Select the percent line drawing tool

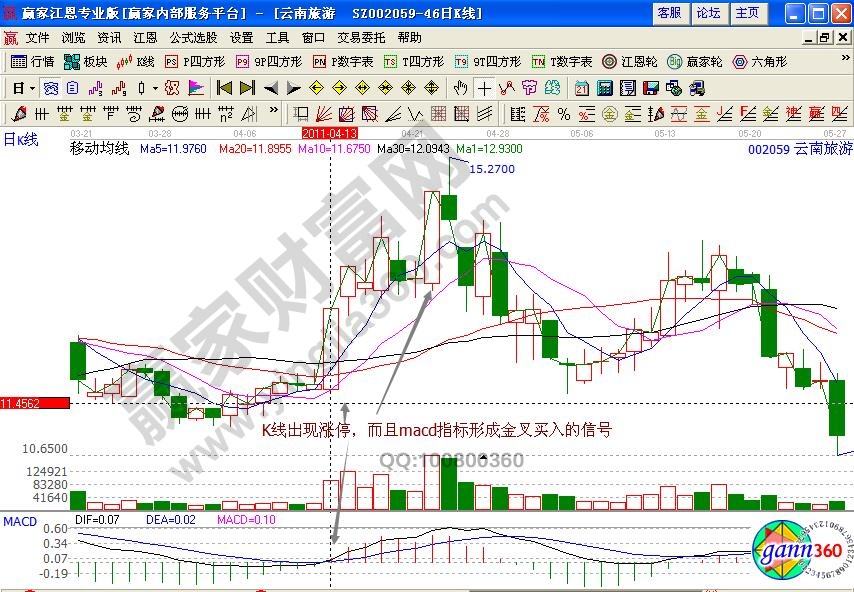point(563,112)
